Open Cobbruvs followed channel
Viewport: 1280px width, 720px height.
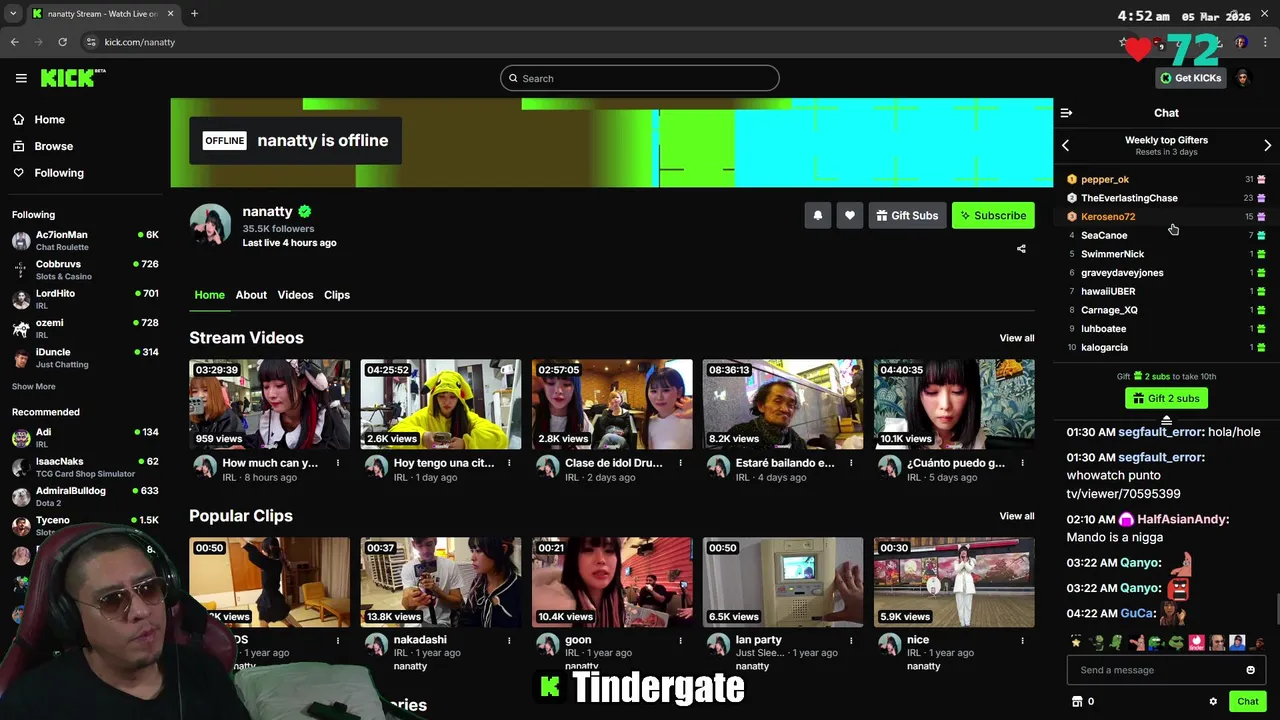[x=85, y=270]
